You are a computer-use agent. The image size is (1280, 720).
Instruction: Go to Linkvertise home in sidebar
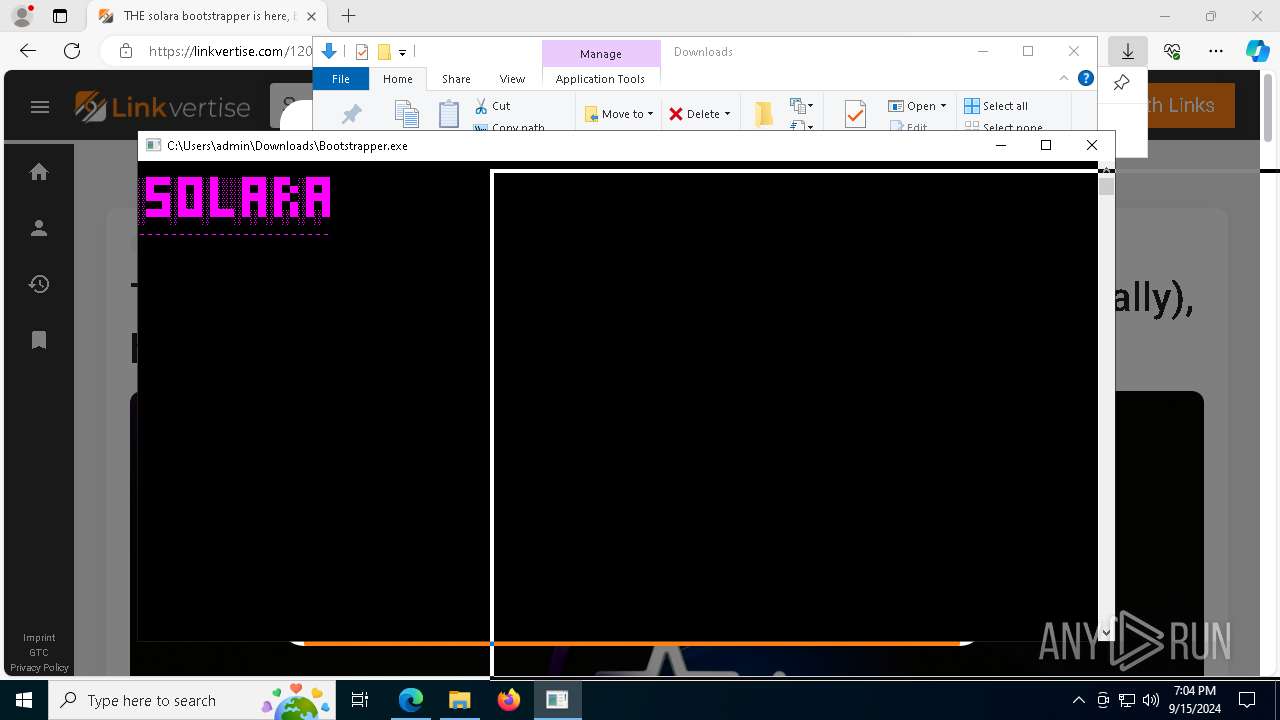click(39, 172)
